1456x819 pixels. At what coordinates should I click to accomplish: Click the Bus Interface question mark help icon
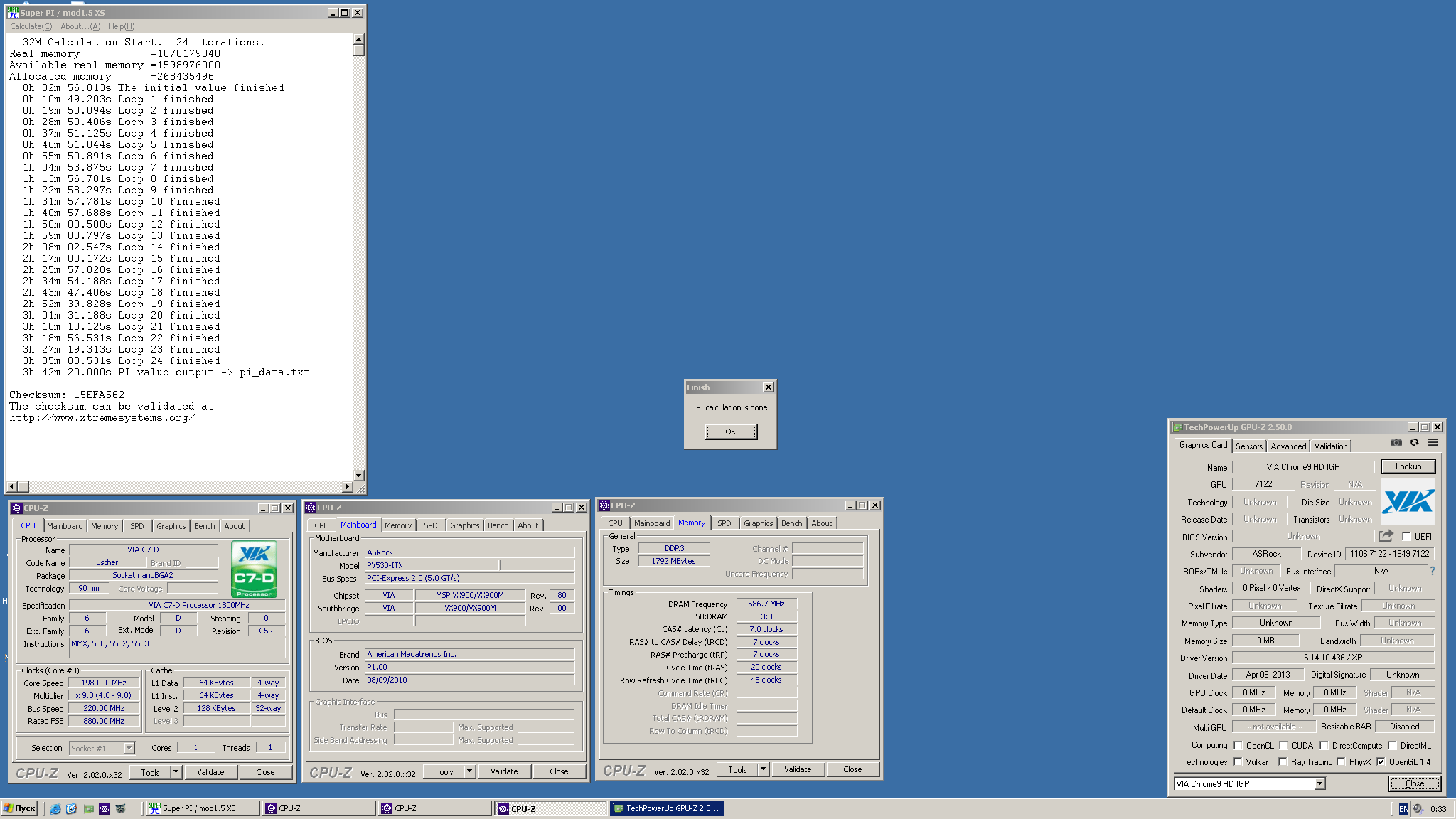pyautogui.click(x=1433, y=571)
